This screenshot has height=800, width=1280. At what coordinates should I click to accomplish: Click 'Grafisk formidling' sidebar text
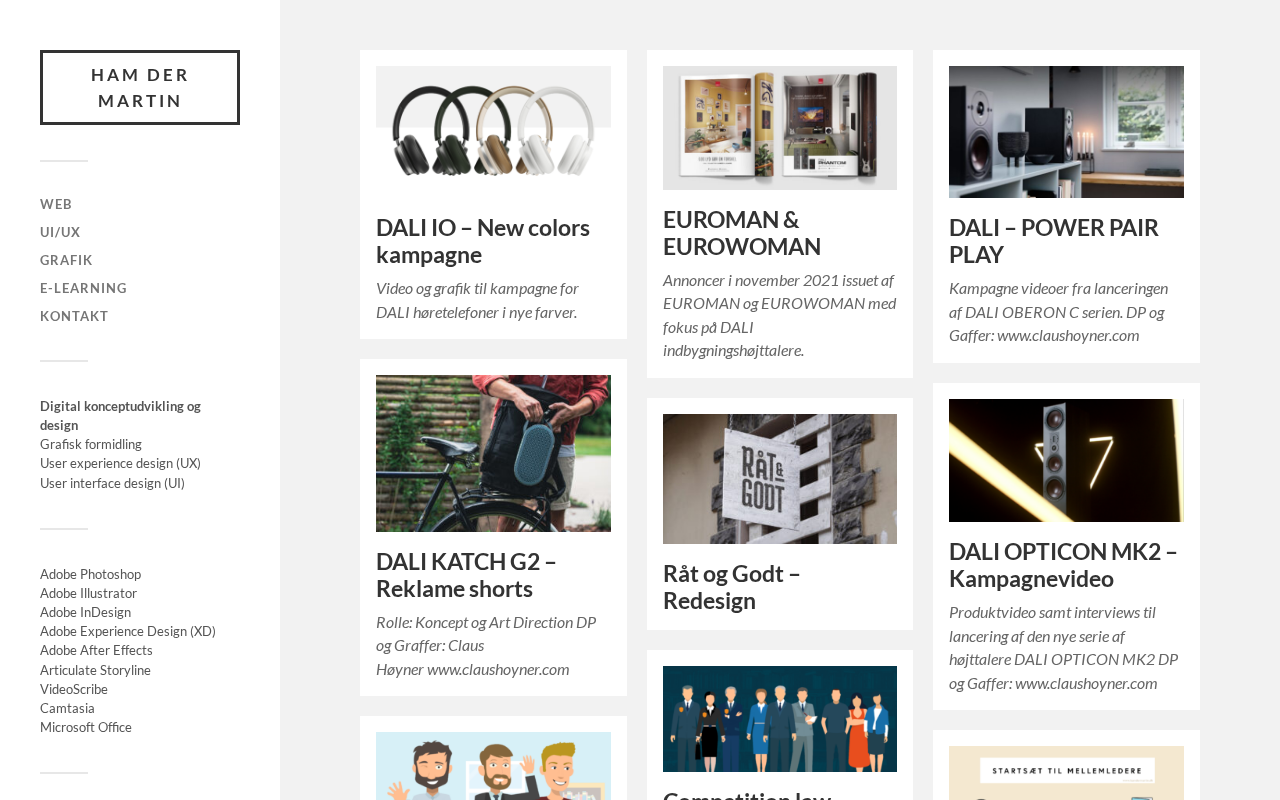click(91, 444)
